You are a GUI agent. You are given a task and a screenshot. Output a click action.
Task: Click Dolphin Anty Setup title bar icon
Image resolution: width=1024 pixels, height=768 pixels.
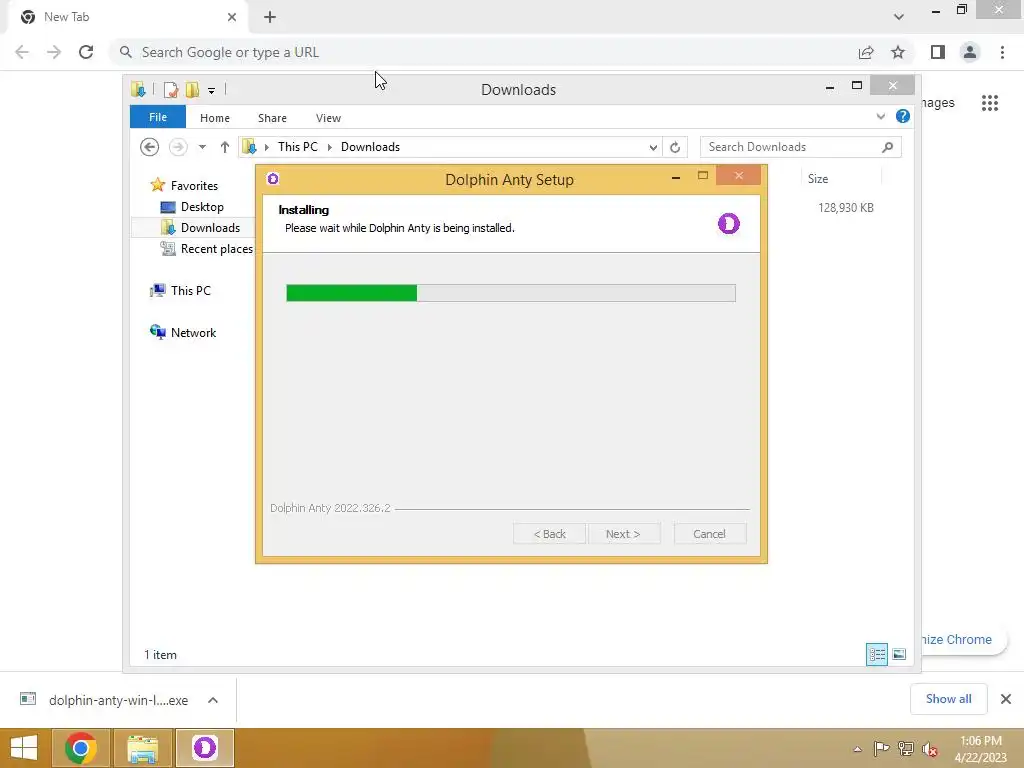point(273,179)
